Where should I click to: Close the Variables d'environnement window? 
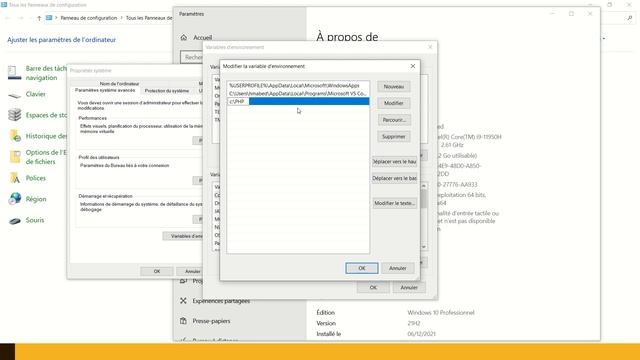point(430,47)
